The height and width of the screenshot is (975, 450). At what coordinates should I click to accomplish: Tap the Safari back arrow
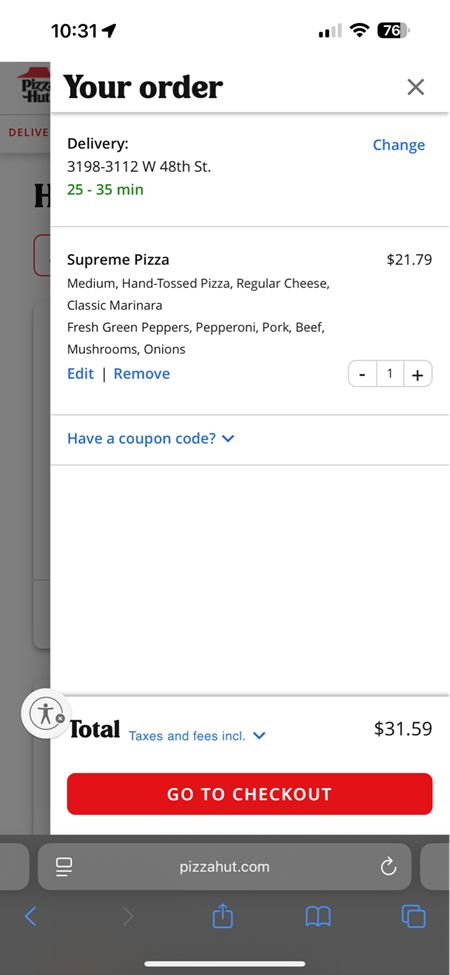30,916
